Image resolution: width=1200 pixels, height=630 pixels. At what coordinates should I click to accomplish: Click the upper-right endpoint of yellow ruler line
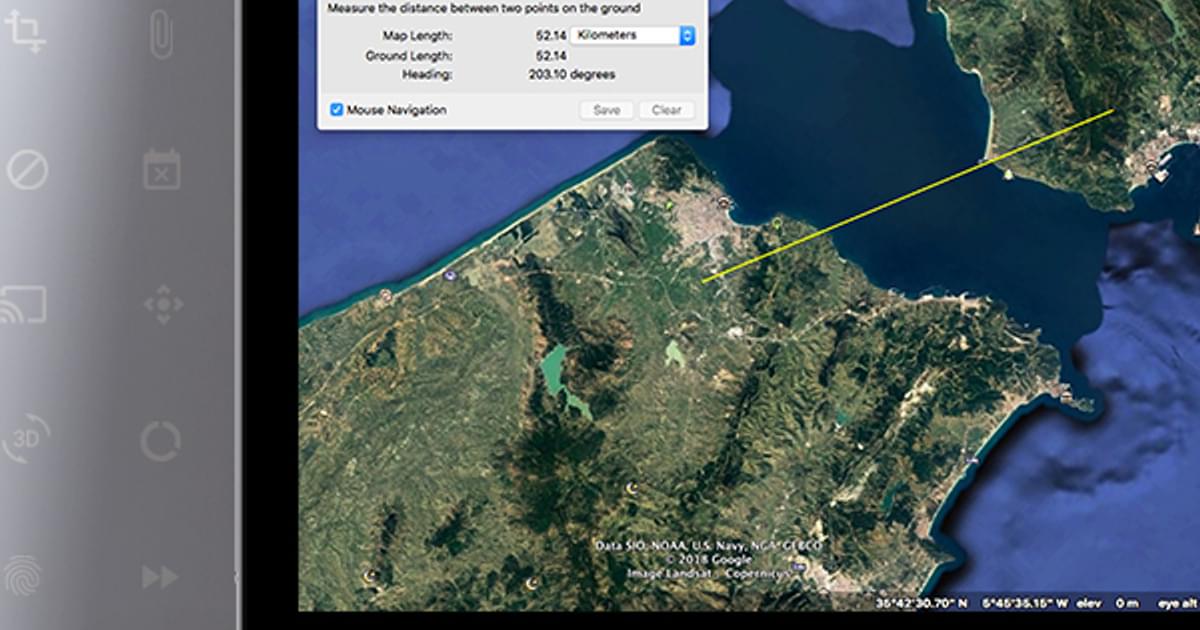[x=1113, y=110]
